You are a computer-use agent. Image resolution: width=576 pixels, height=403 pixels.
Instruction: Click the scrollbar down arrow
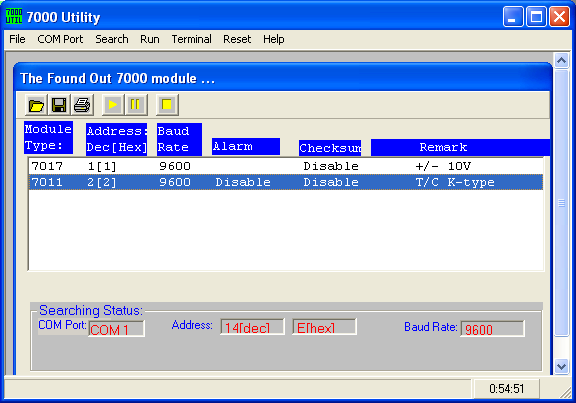click(x=561, y=366)
